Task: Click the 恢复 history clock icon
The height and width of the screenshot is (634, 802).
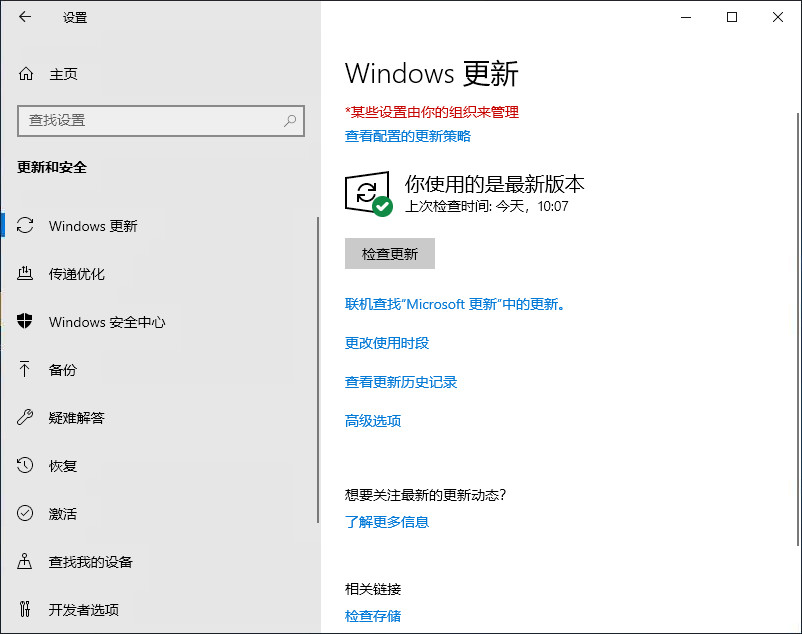Action: [x=25, y=465]
